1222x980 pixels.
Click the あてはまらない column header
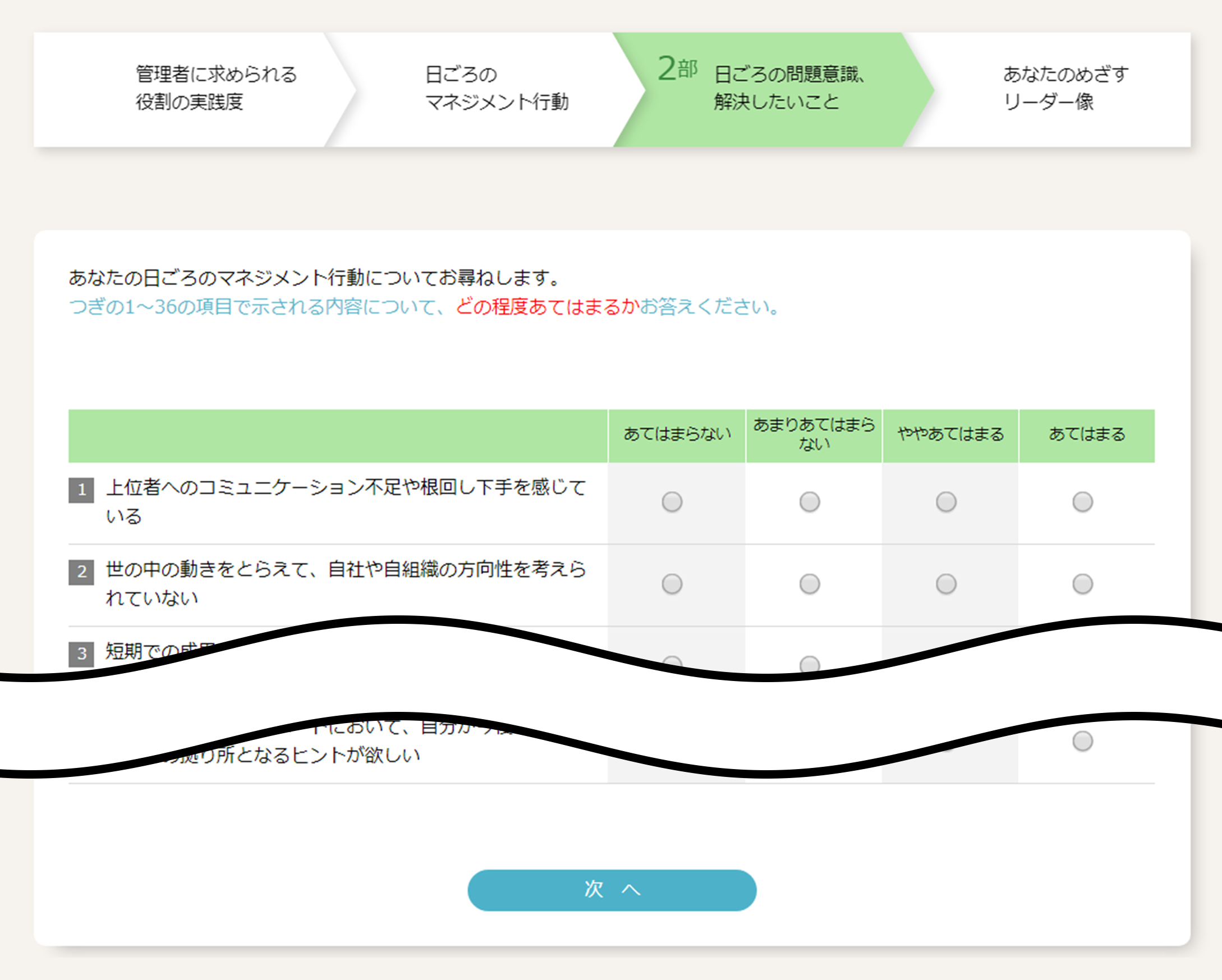tap(677, 435)
